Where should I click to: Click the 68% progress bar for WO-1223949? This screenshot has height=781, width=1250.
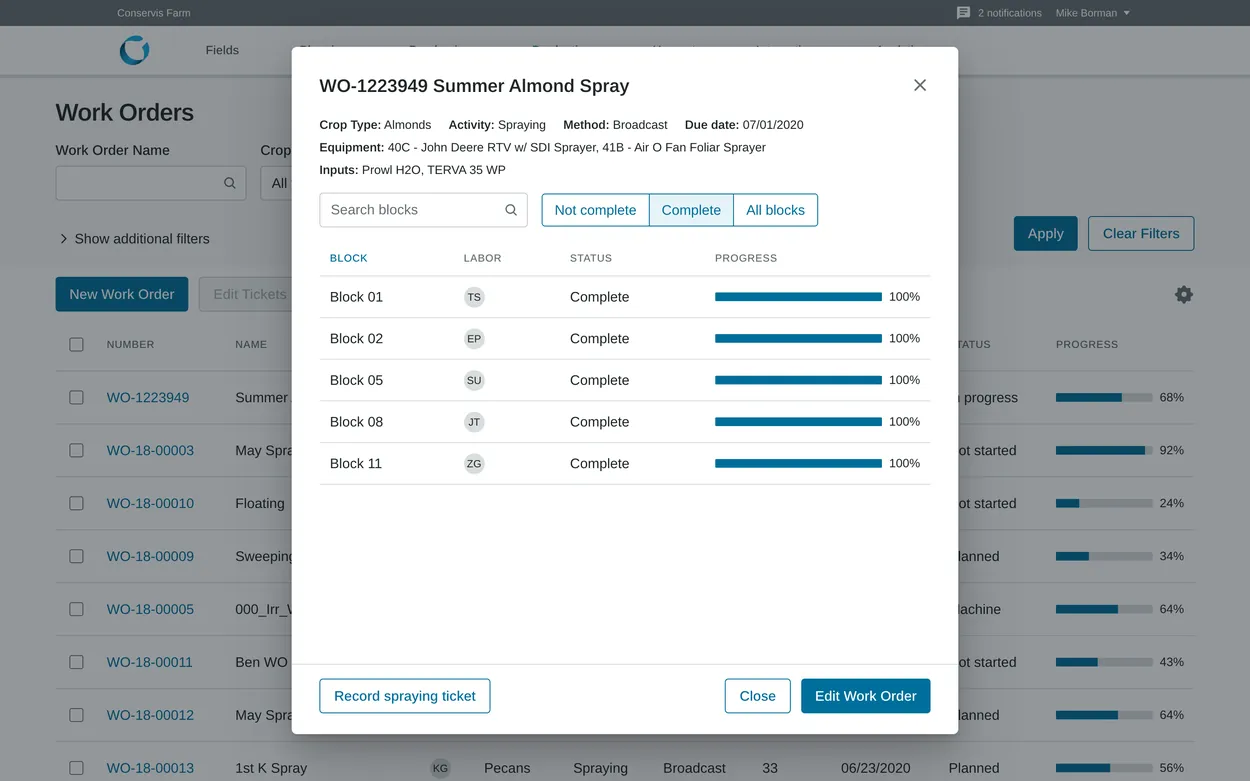[1104, 397]
